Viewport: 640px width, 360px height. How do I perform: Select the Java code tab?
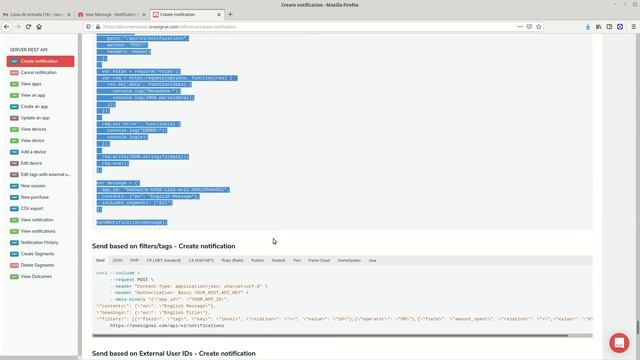tap(373, 260)
